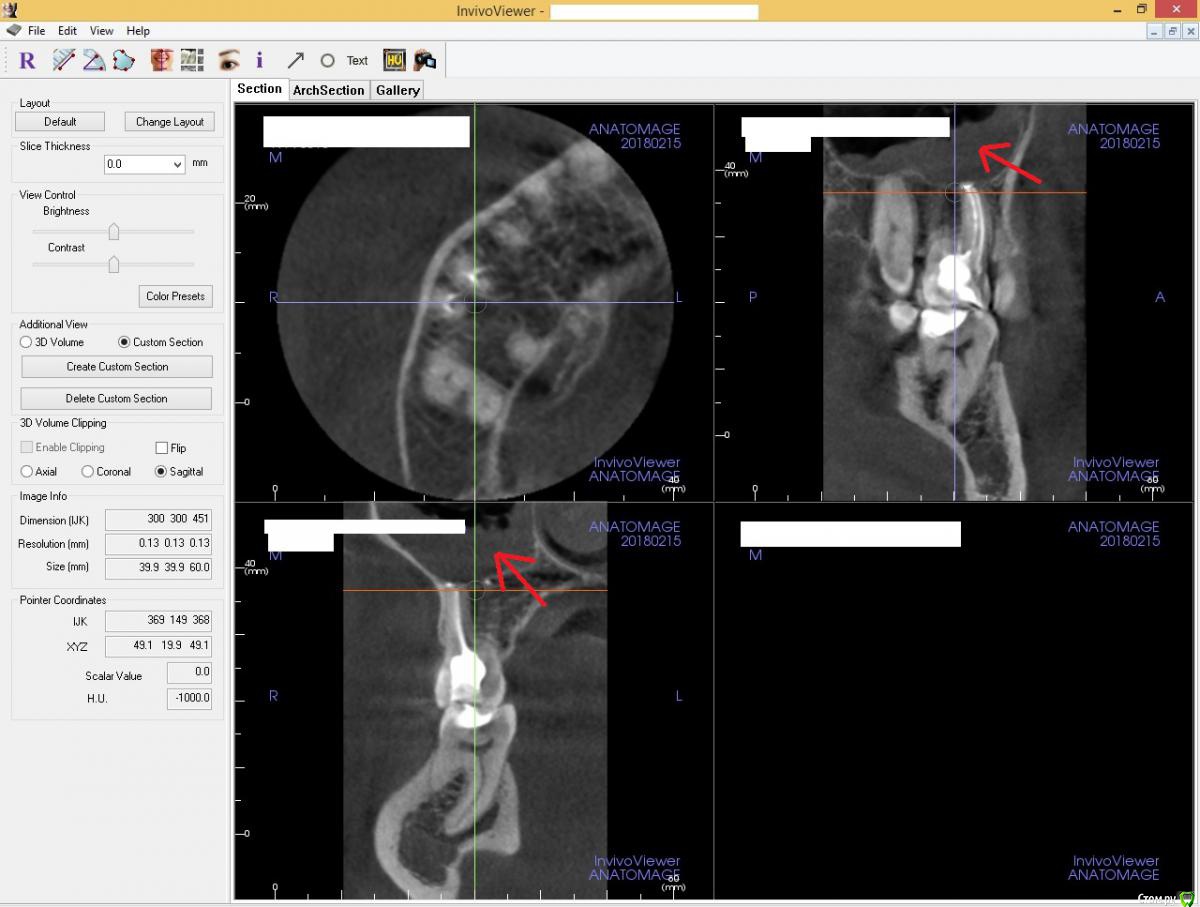This screenshot has width=1200, height=907.
Task: Activate the HU measurement tool
Action: click(393, 61)
